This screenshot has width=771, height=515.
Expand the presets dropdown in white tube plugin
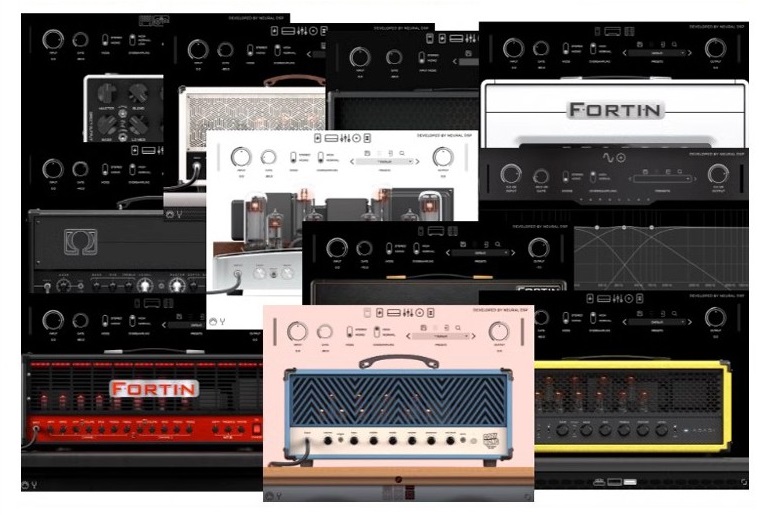383,160
